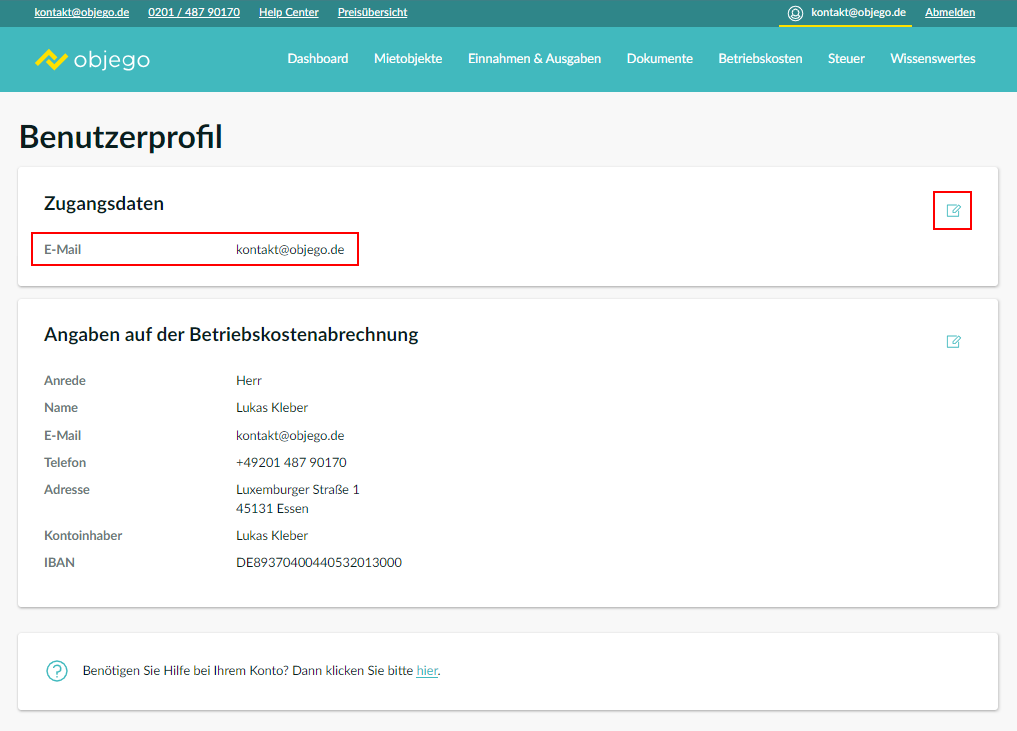Open the Steuer section

coord(846,59)
